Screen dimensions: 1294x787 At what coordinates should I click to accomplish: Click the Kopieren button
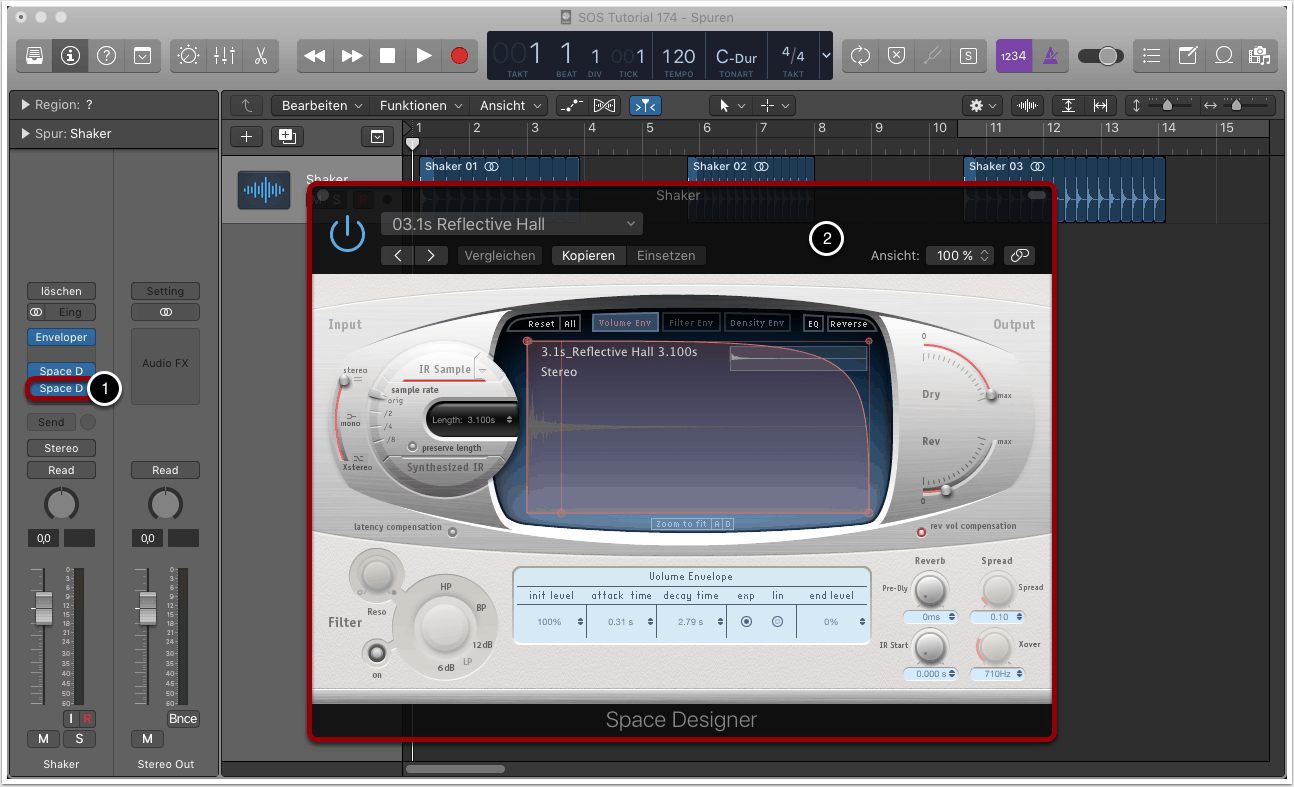pos(588,256)
